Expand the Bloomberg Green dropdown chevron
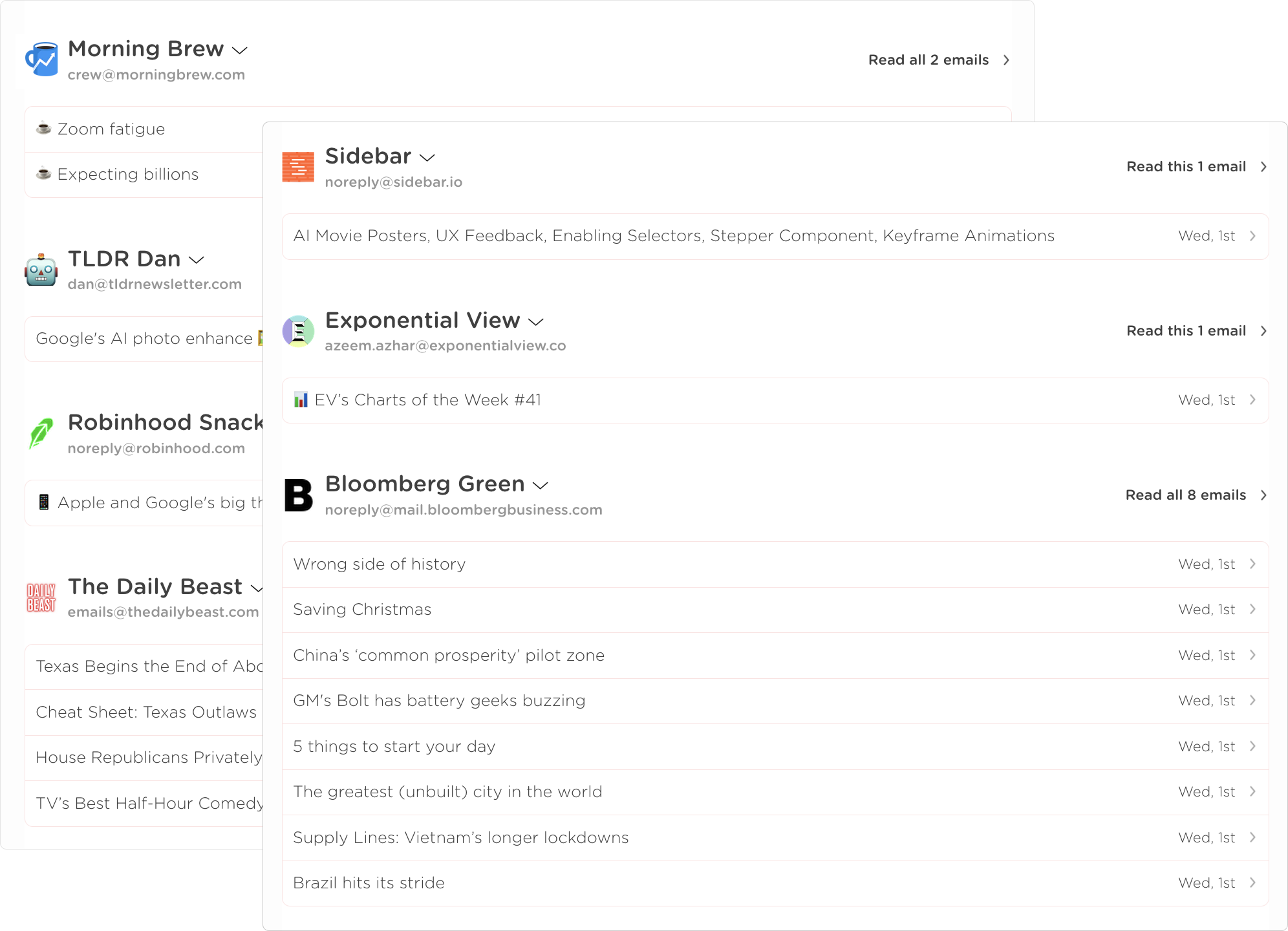 541,486
